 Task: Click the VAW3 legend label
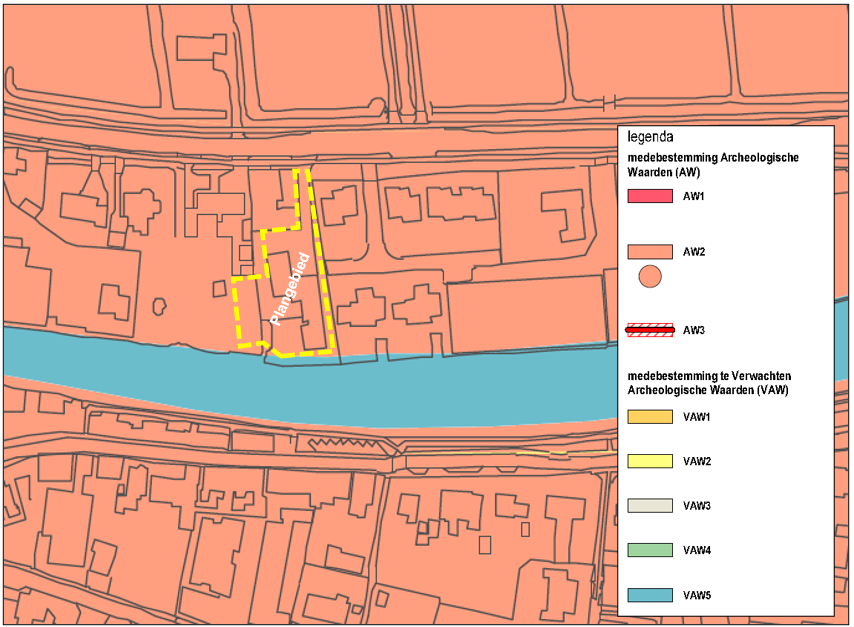(697, 506)
